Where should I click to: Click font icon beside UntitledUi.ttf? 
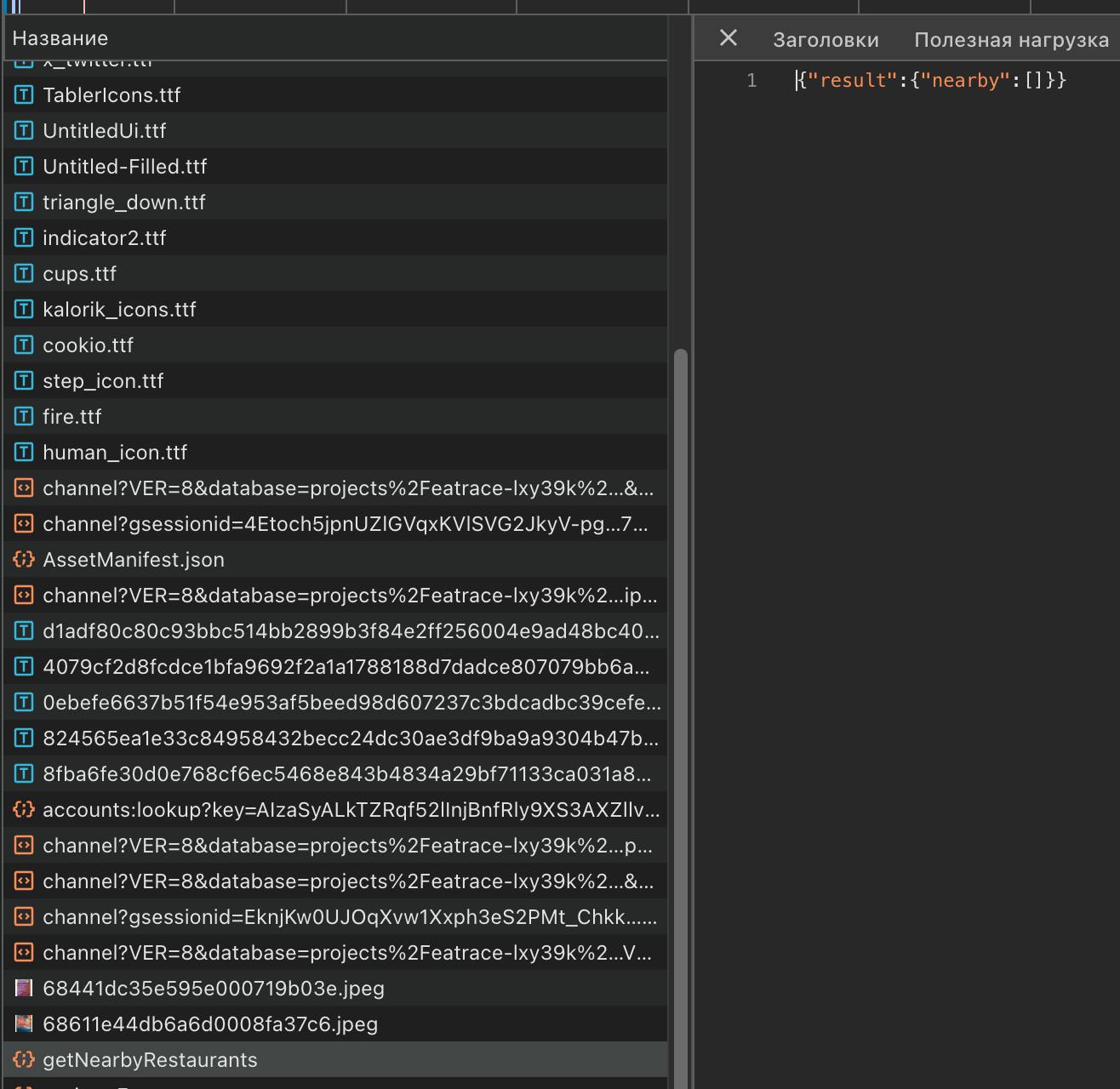24,131
